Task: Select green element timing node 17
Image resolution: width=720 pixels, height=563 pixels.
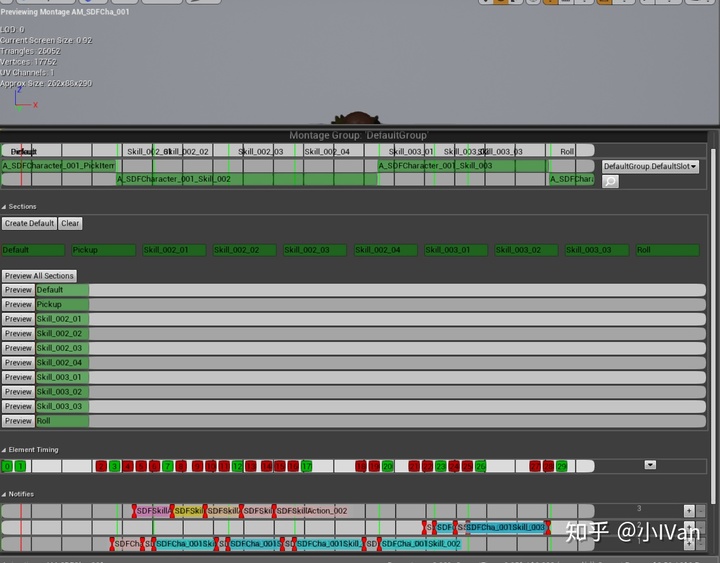Action: pos(307,467)
